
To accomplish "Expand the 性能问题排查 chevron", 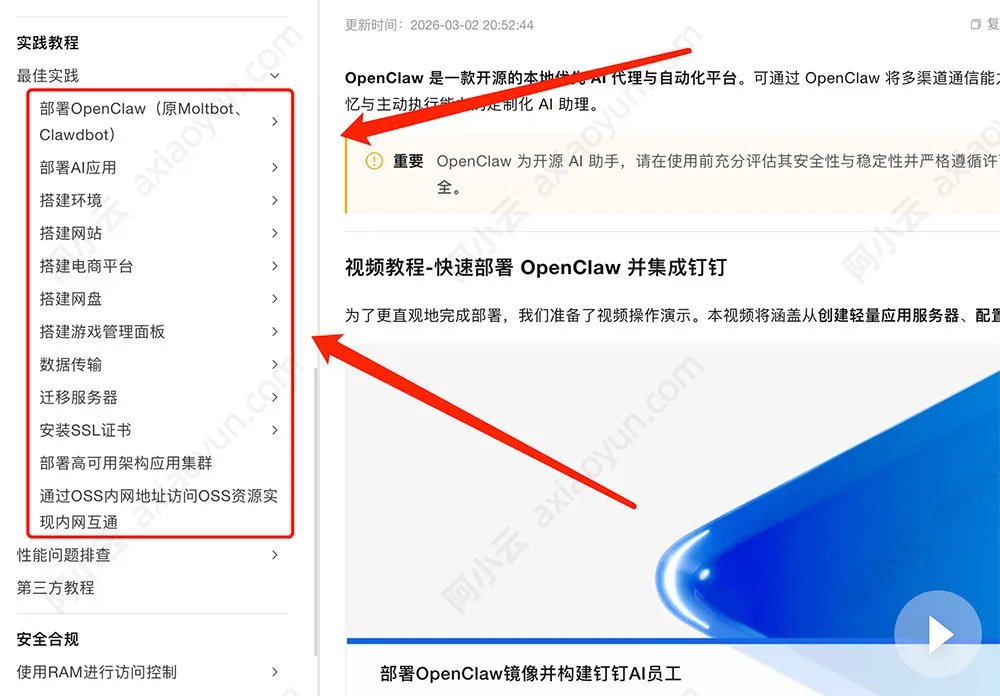I will pyautogui.click(x=275, y=555).
